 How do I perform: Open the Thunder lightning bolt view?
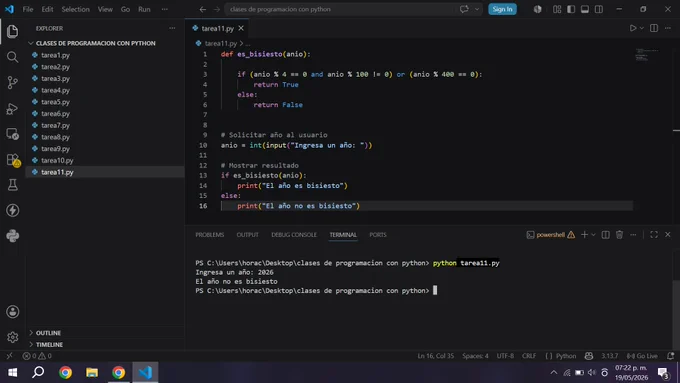tap(13, 210)
